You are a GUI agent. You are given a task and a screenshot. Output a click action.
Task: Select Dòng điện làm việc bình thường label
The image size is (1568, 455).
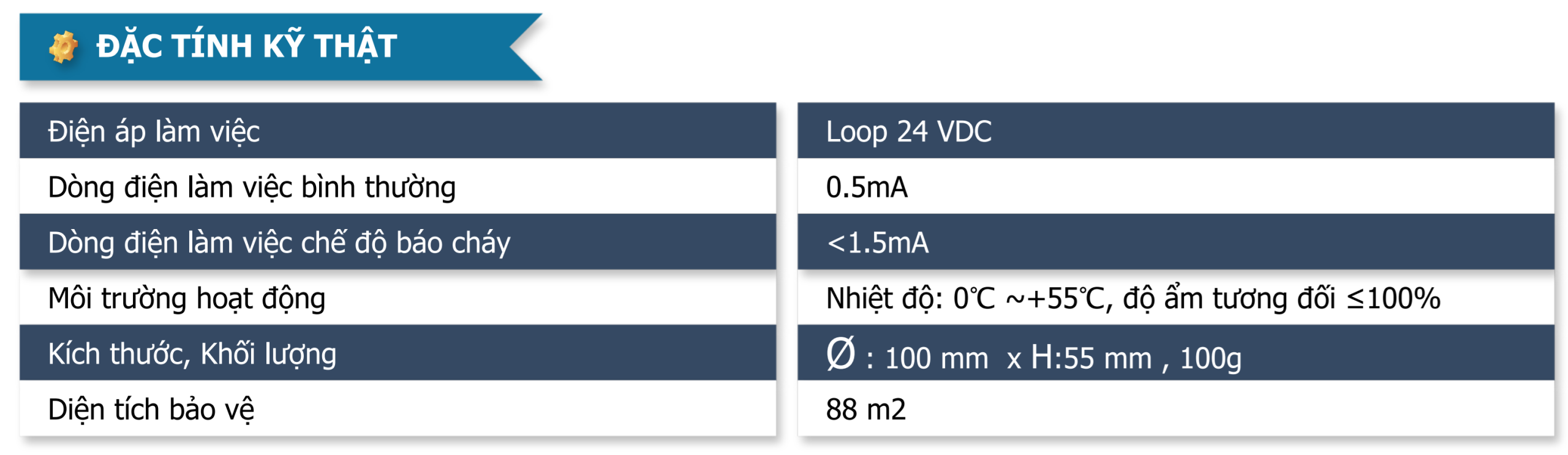pyautogui.click(x=252, y=187)
